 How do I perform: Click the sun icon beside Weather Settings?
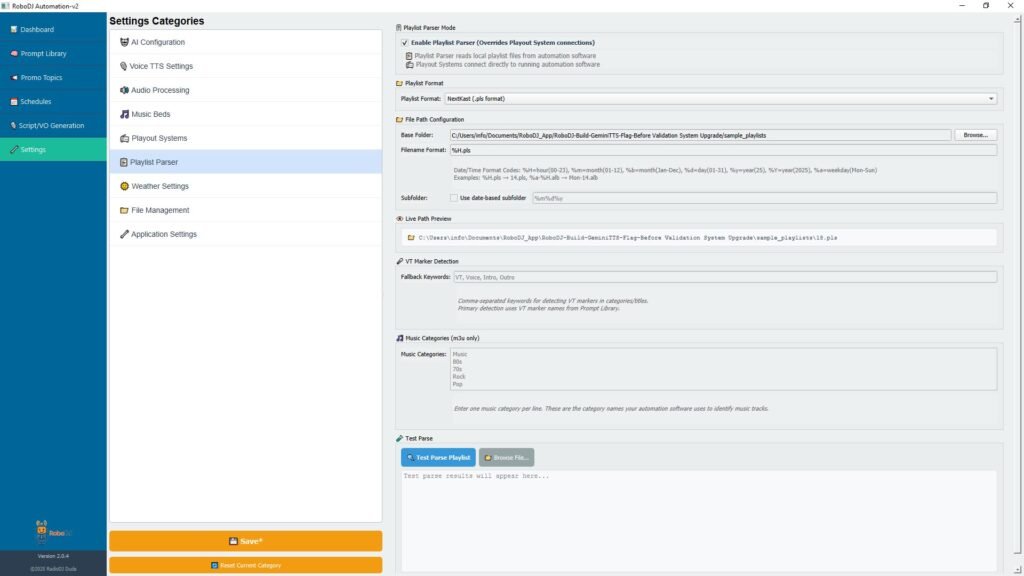coord(123,186)
